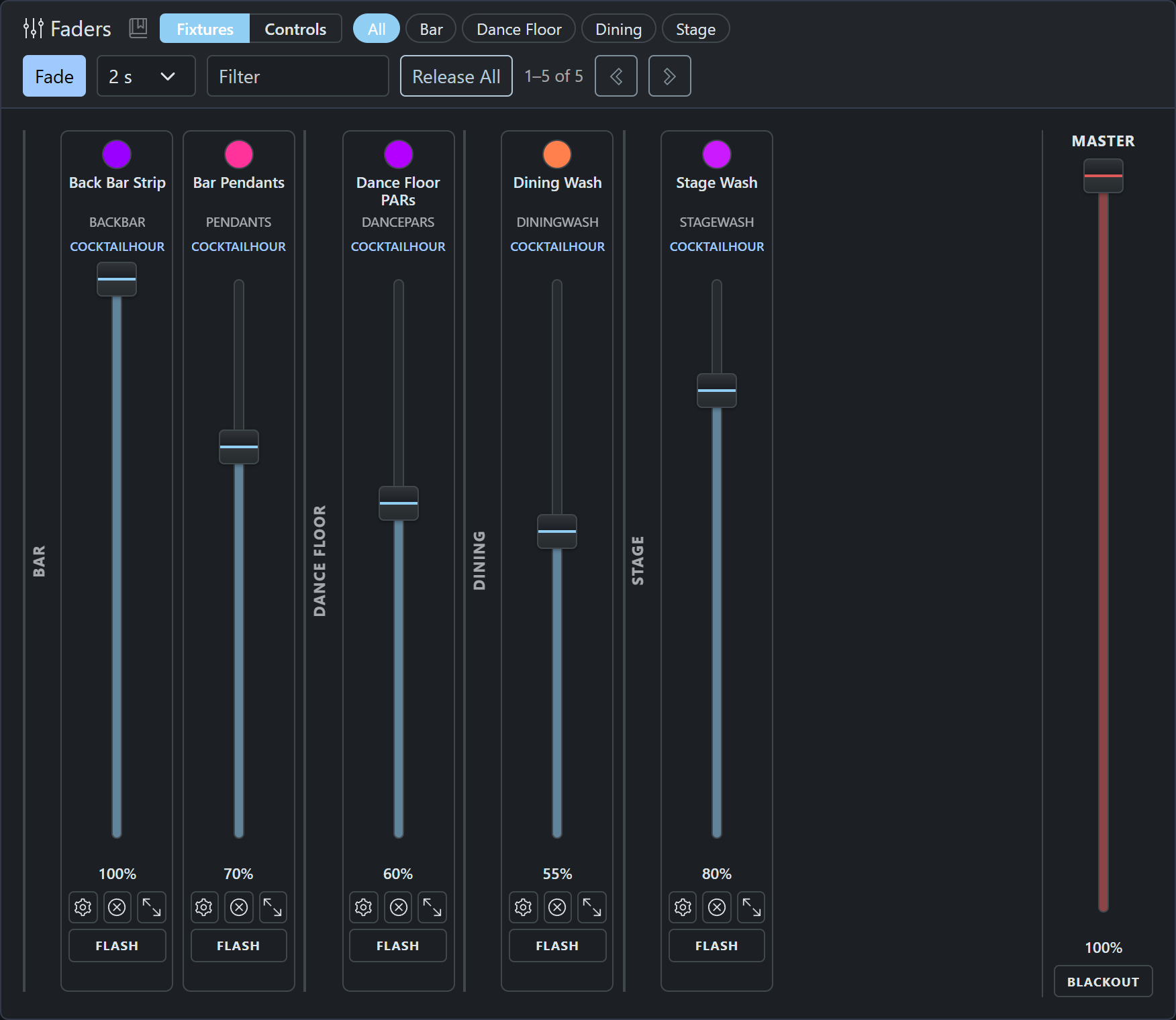Expand the Stage Wash fader

(x=752, y=907)
